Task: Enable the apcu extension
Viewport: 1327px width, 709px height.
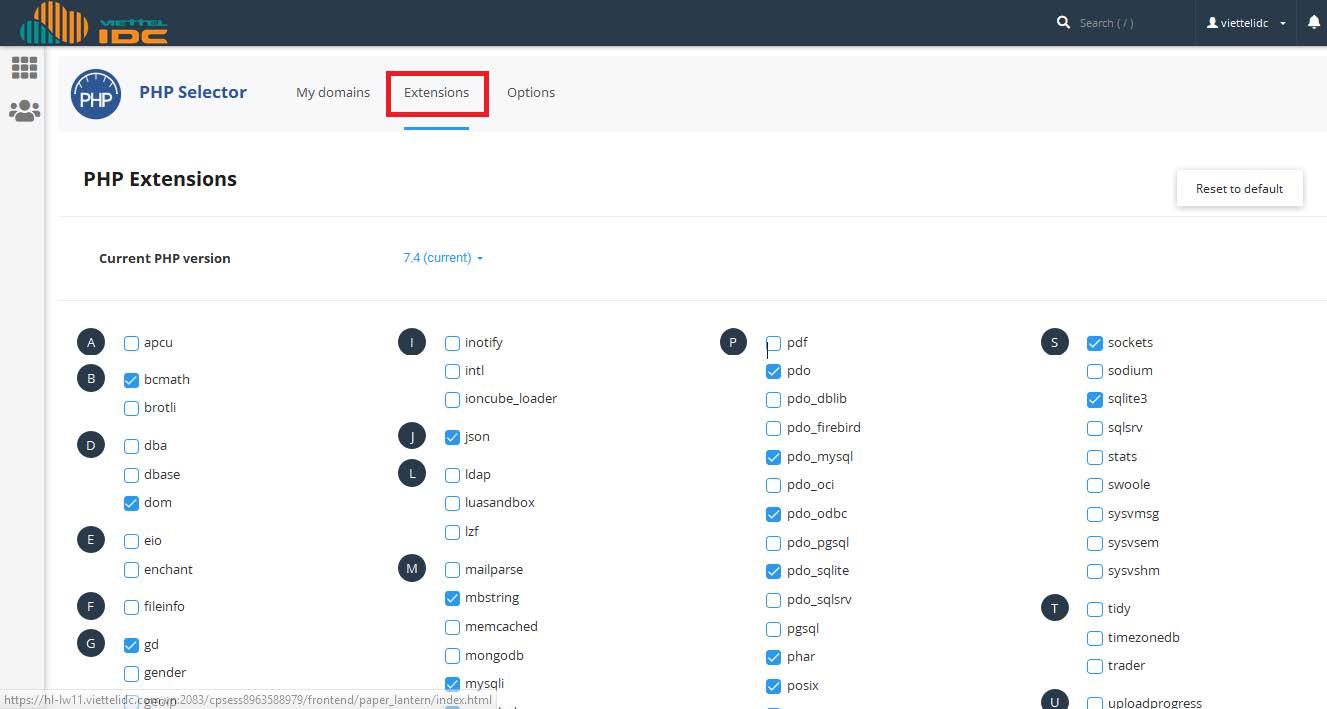Action: pos(131,342)
